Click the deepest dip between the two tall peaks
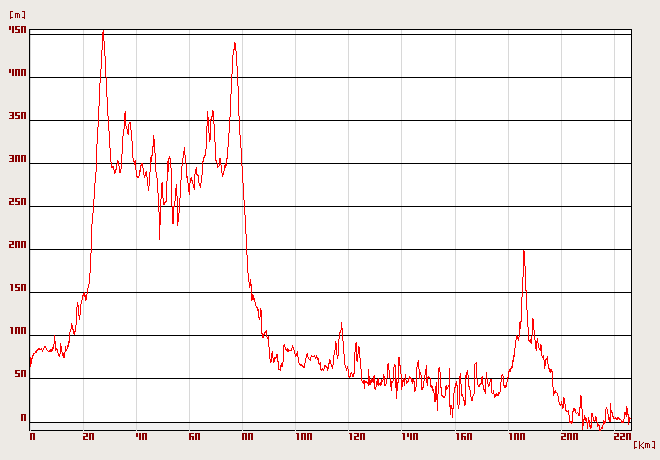This screenshot has width=660, height=460. click(x=159, y=238)
